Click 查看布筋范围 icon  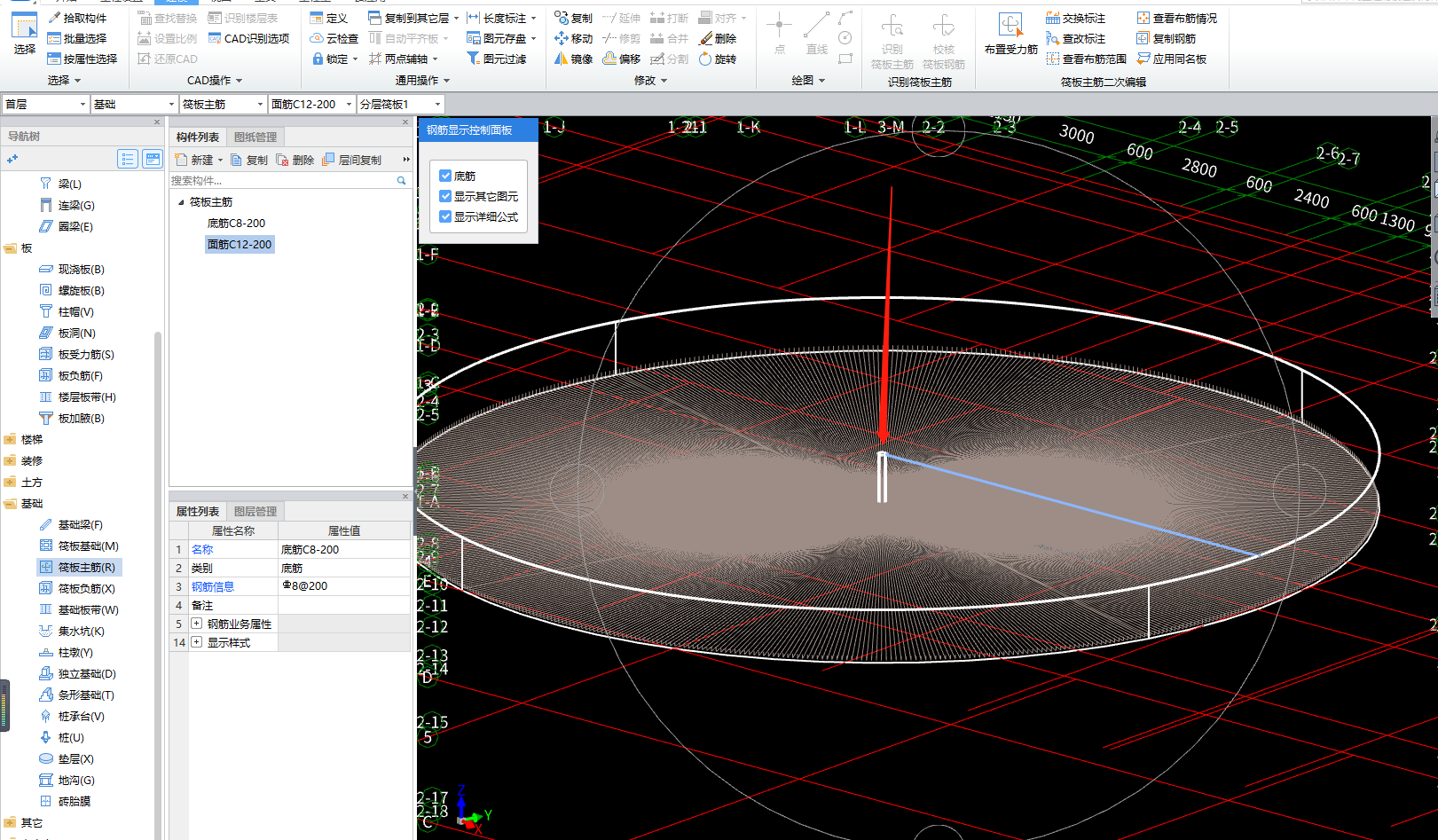point(1053,59)
